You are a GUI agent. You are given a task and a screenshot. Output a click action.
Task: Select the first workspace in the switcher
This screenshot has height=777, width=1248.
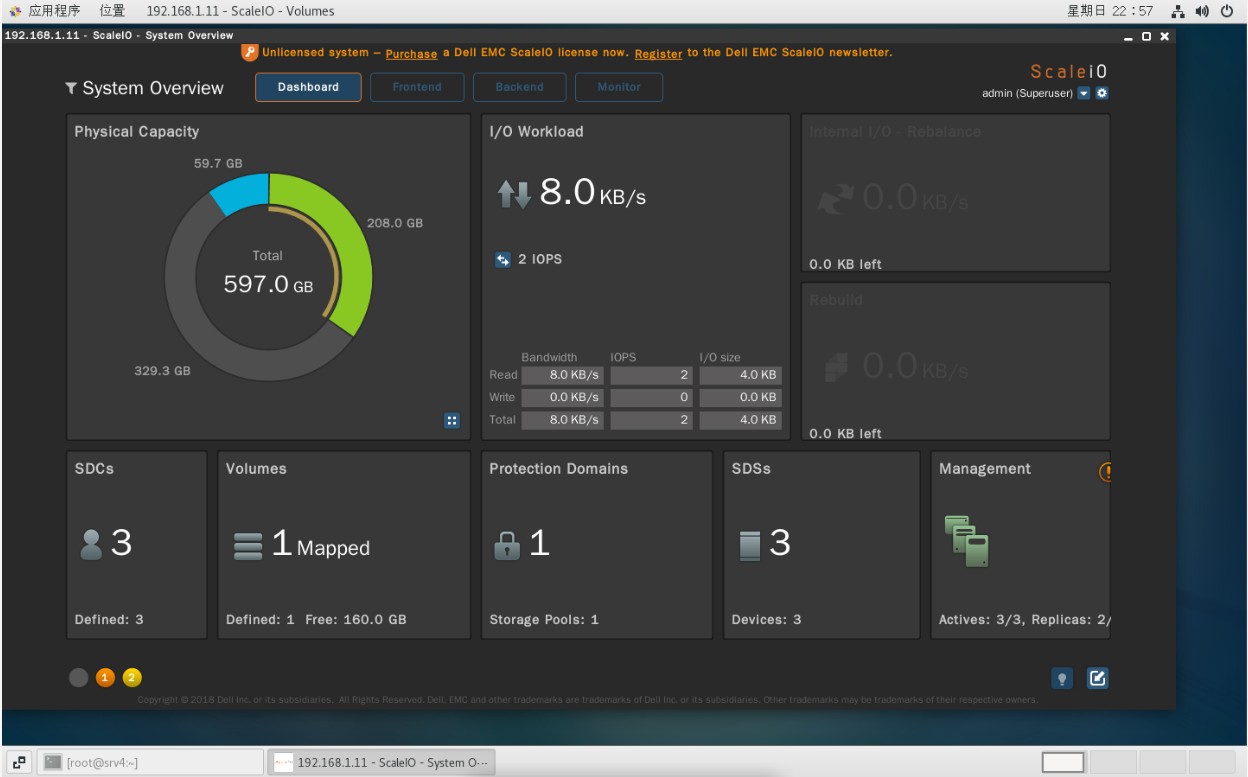[x=1063, y=762]
